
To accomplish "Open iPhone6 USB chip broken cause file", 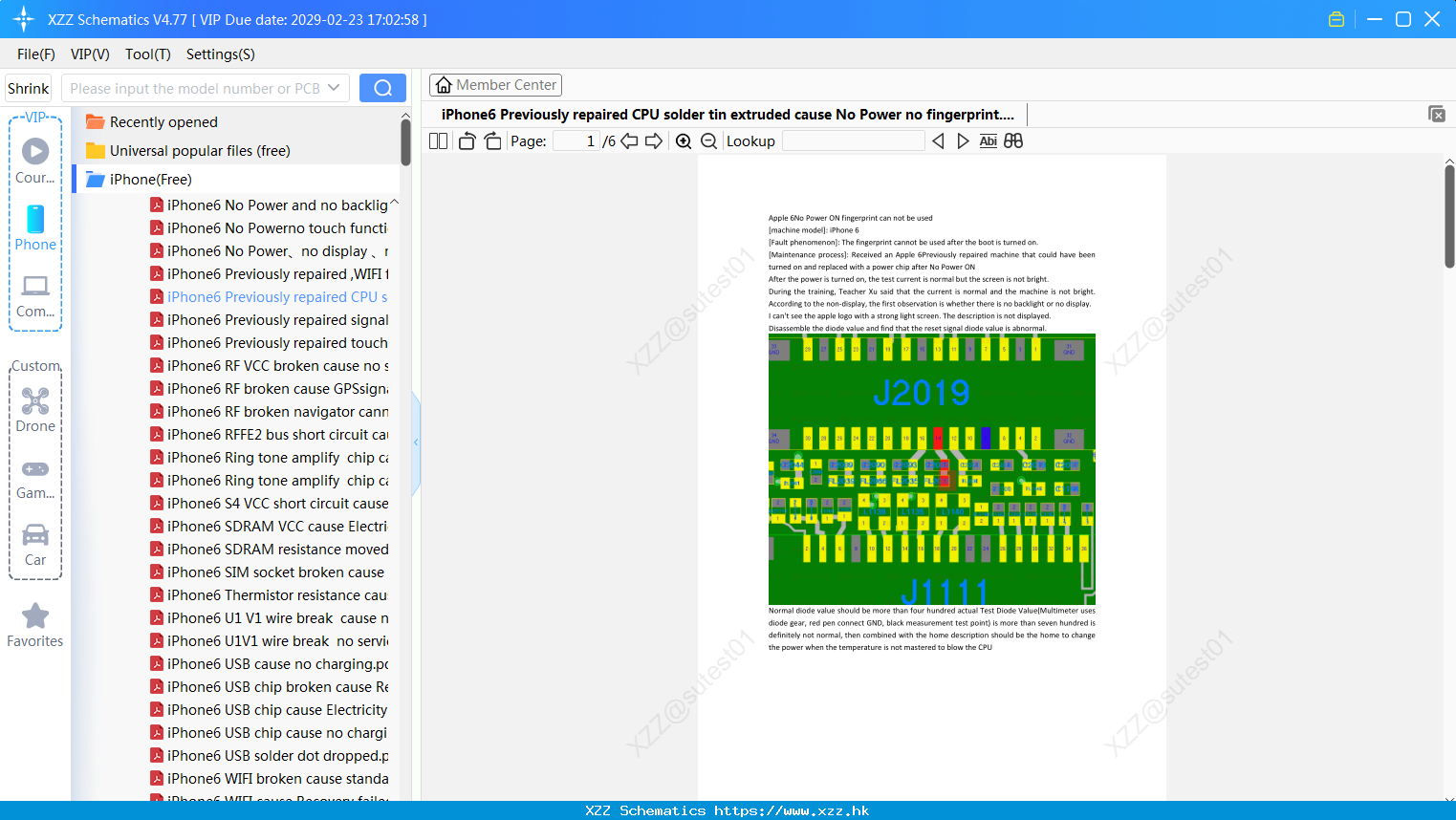I will [269, 687].
